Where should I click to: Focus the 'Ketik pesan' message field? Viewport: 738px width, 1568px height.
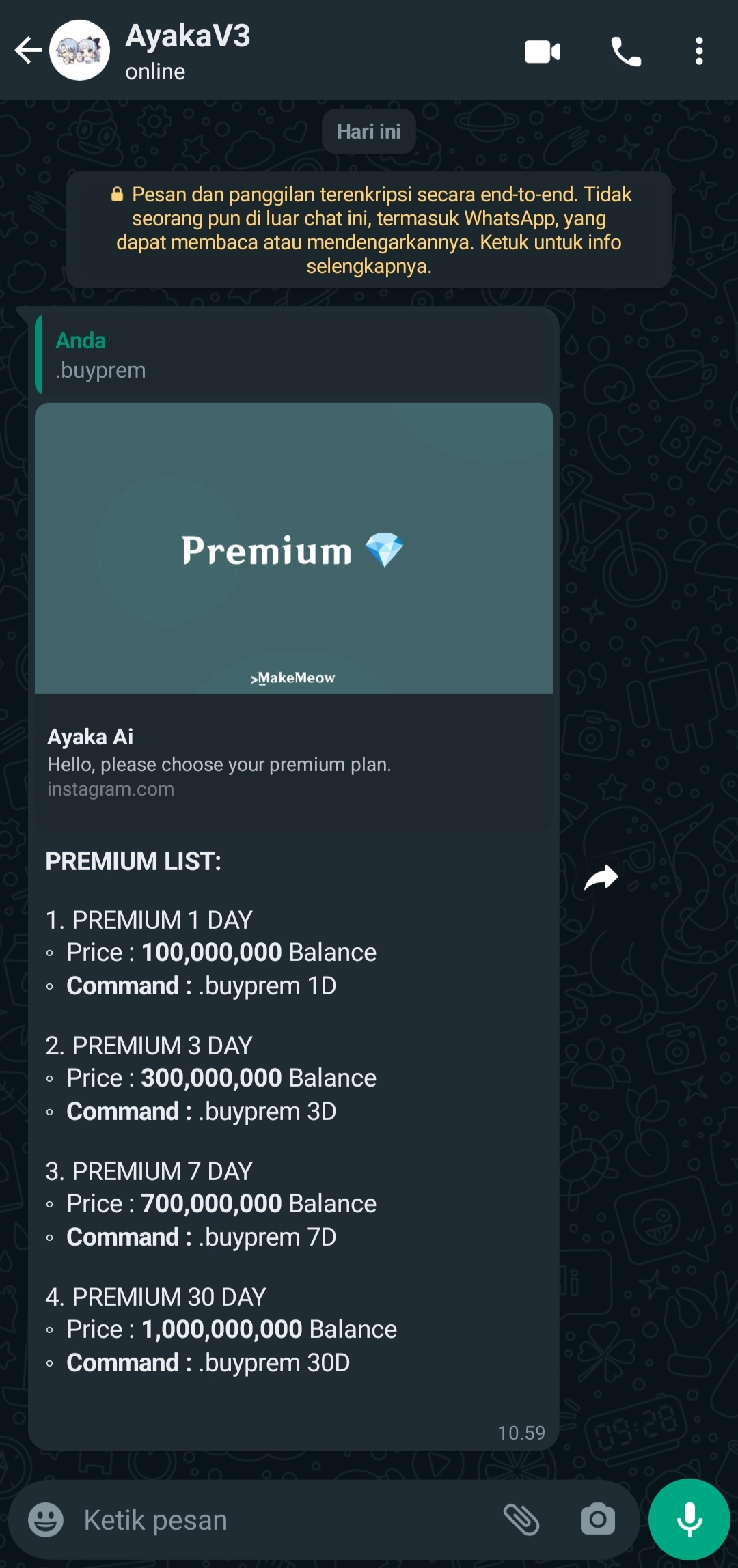coord(273,1520)
